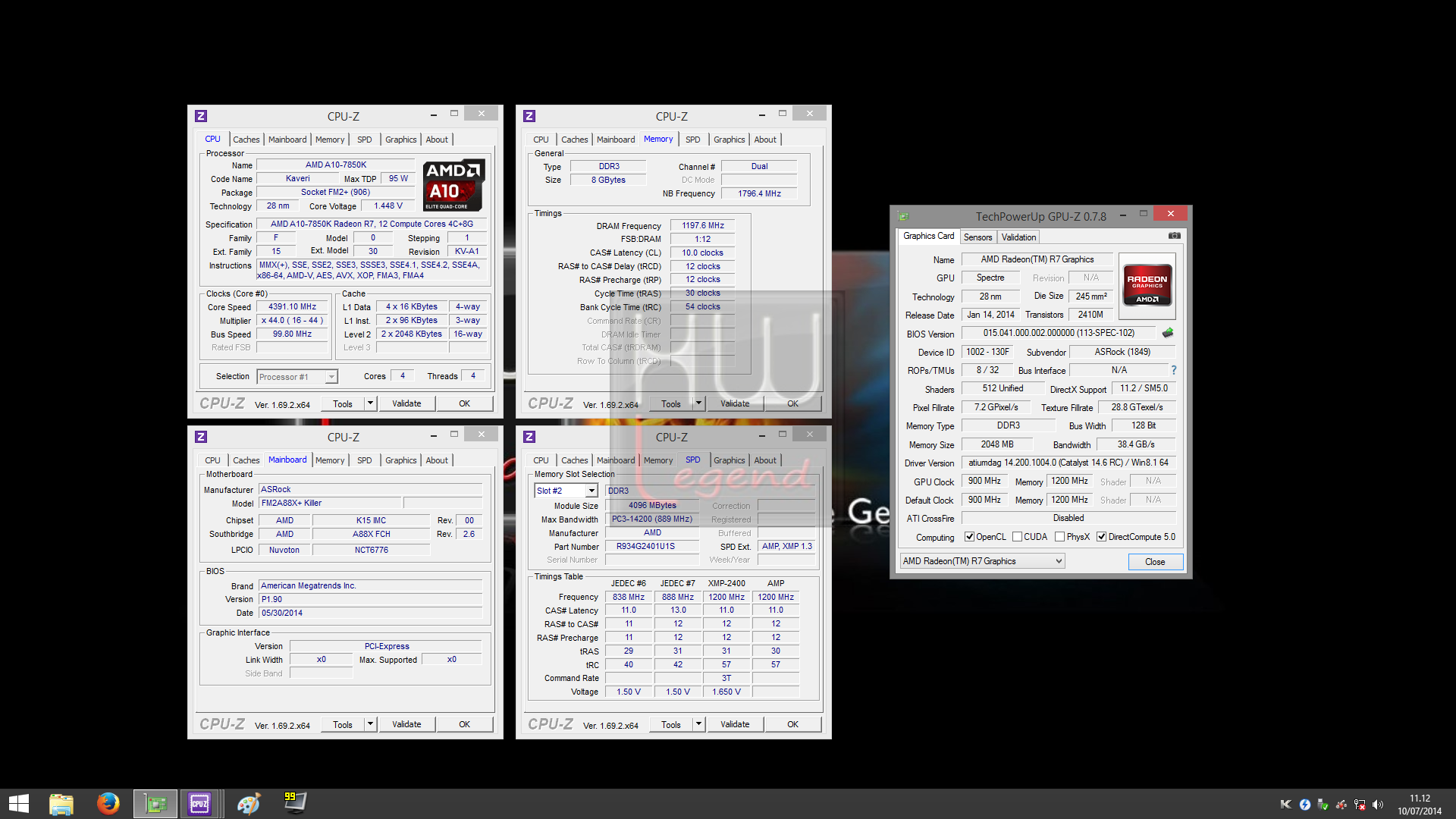Click the DRAM Frequency value 1197.6 MHz
This screenshot has width=1456, height=819.
[x=702, y=225]
